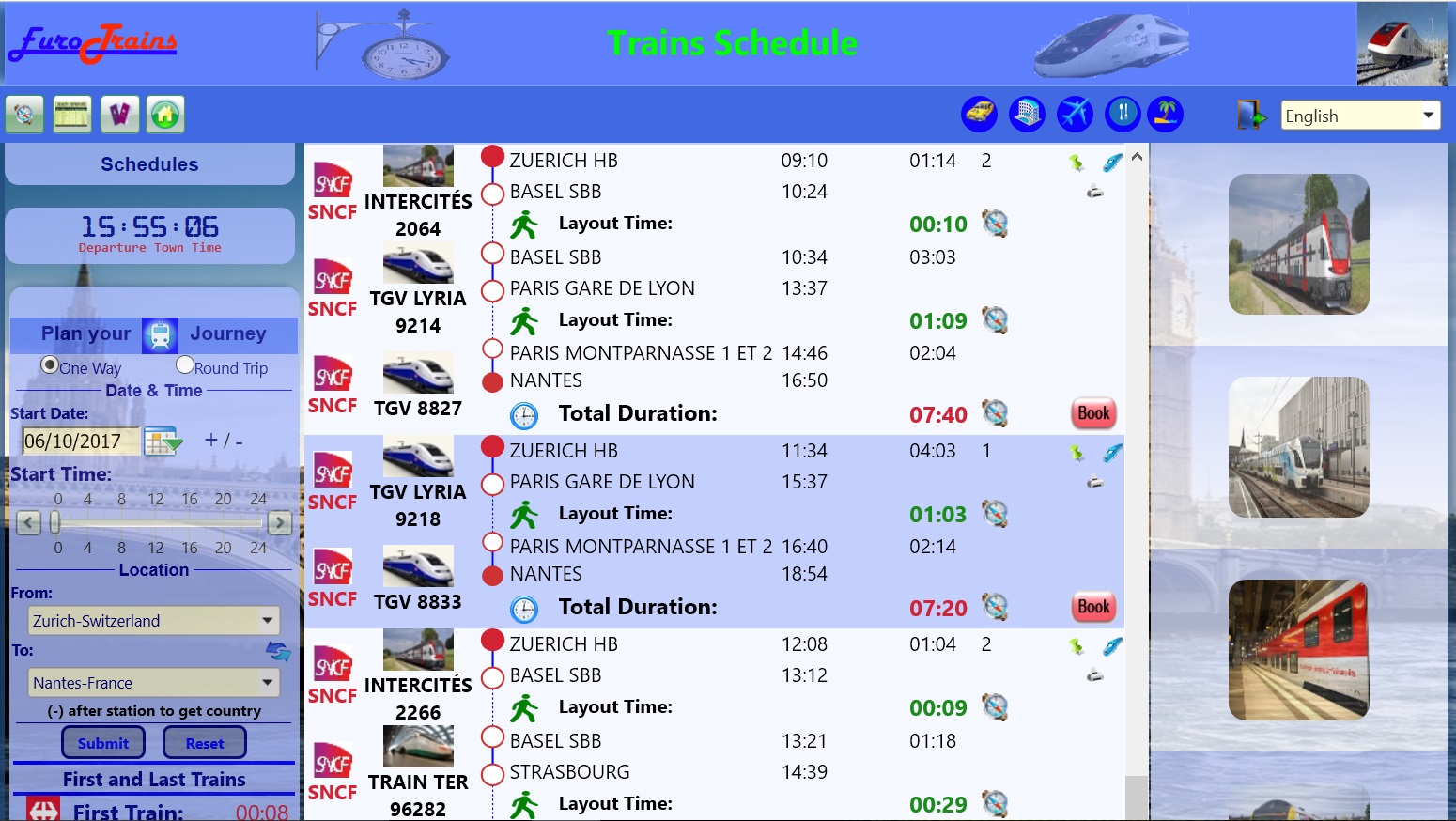The width and height of the screenshot is (1456, 821).
Task: Click compass beside 07:20 total duration
Action: pos(995,607)
